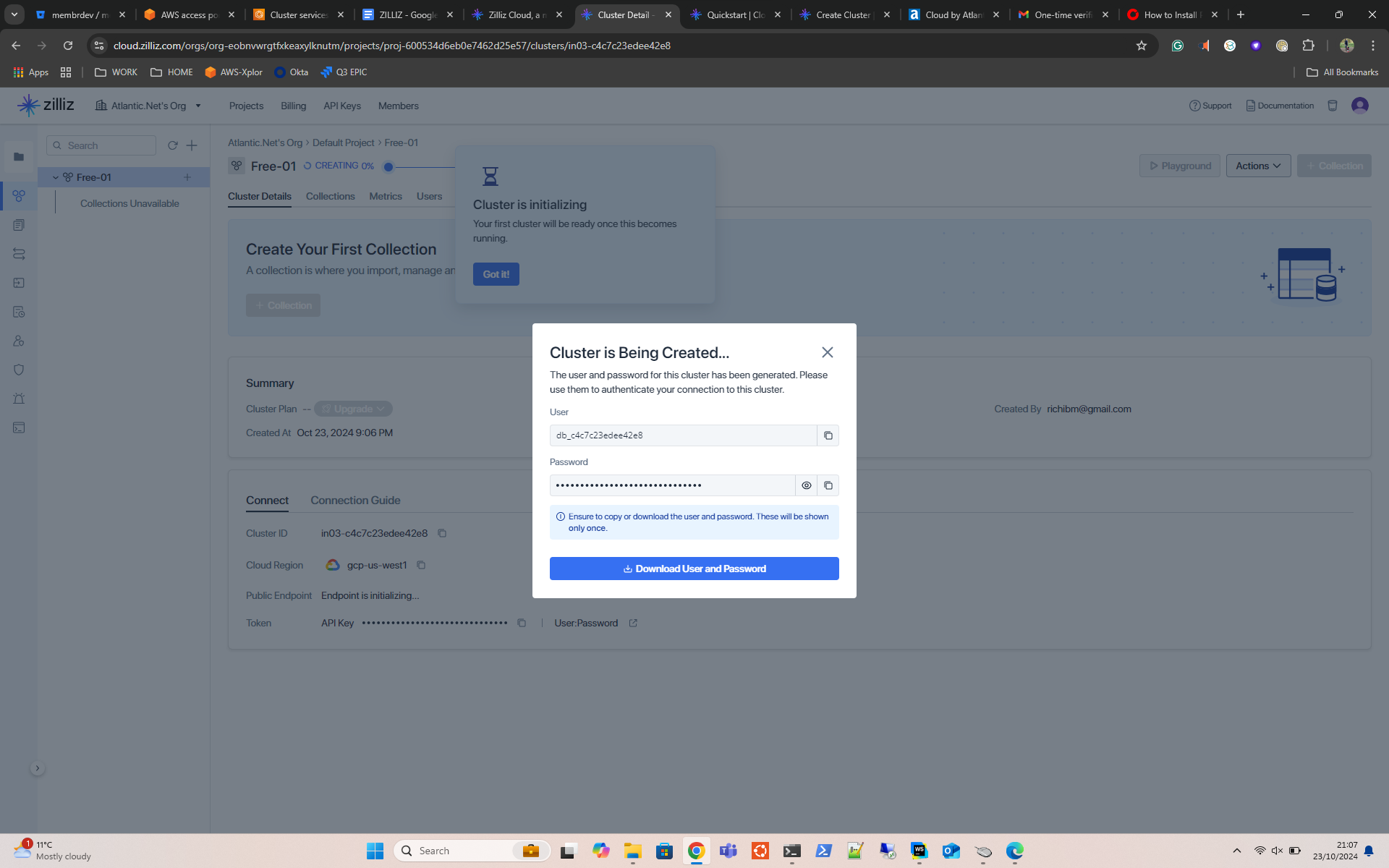Image resolution: width=1389 pixels, height=868 pixels.
Task: Close the Cluster is Being Created dialog
Action: (x=827, y=352)
